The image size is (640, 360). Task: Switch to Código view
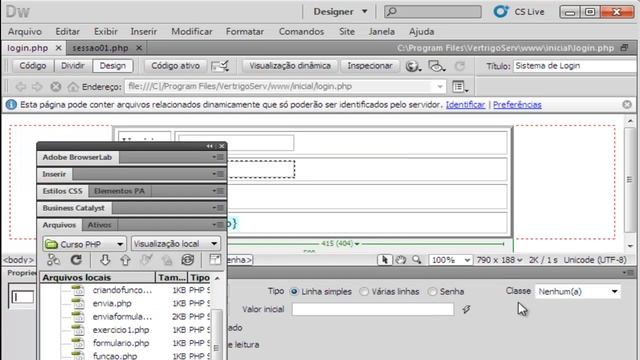[x=33, y=66]
